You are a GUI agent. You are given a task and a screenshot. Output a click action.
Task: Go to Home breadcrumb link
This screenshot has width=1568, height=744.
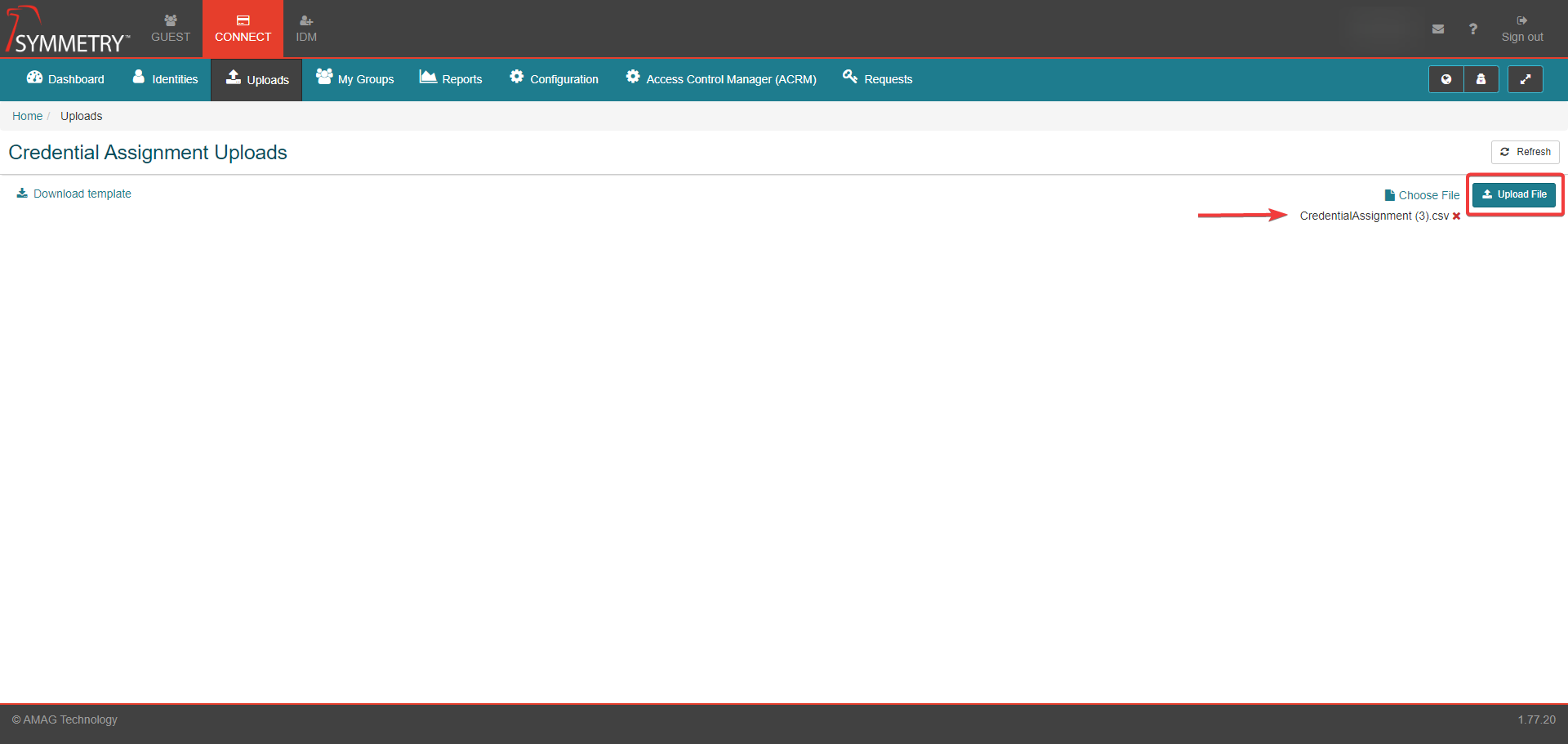(27, 116)
